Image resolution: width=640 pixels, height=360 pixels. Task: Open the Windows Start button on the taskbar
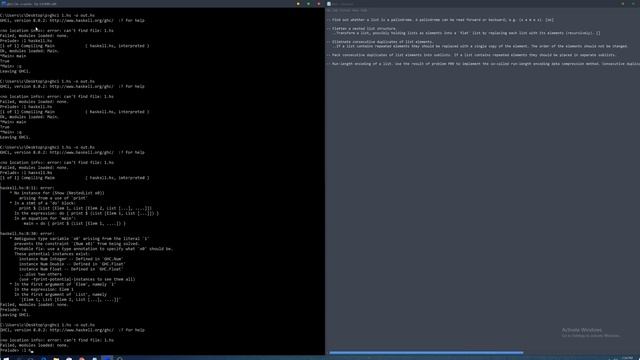[x=6, y=358]
